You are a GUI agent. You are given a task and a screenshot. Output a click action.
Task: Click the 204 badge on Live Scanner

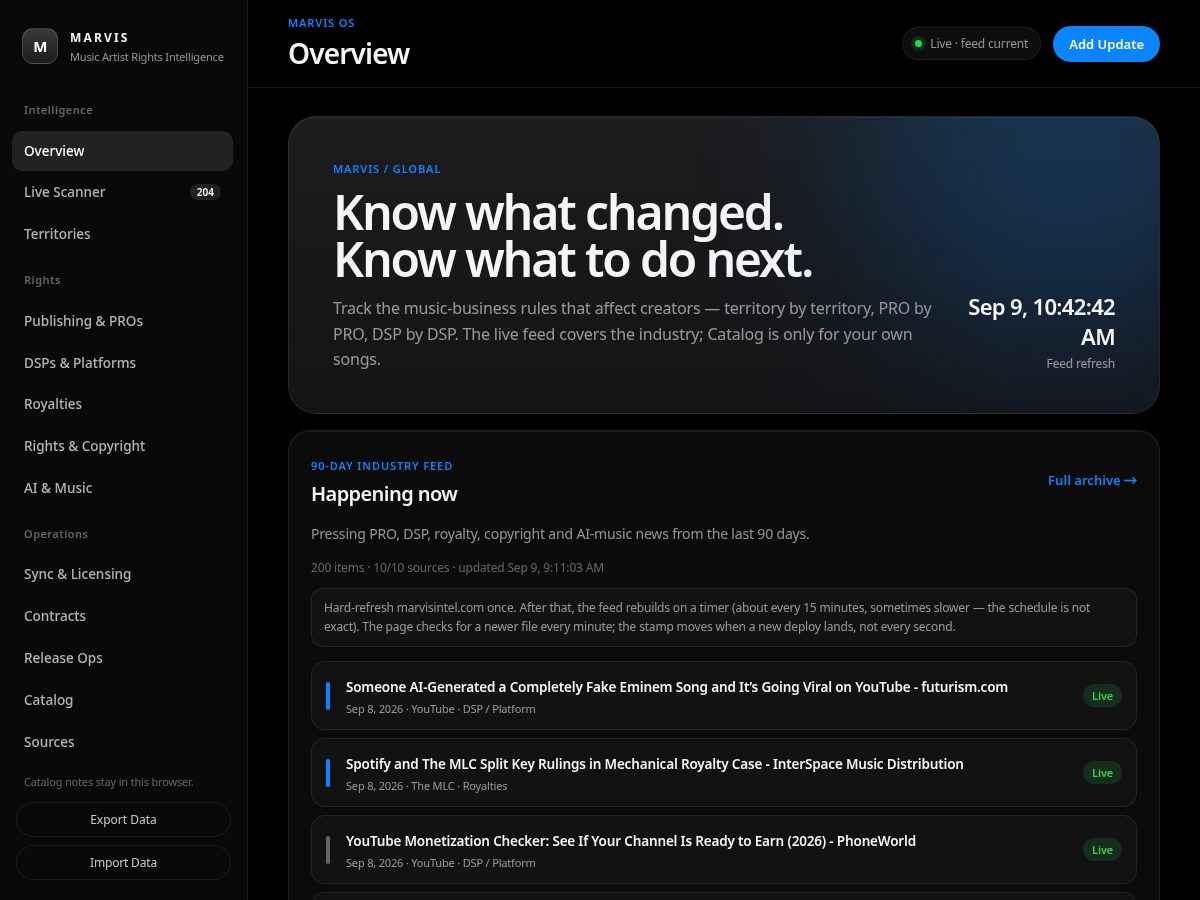tap(205, 192)
